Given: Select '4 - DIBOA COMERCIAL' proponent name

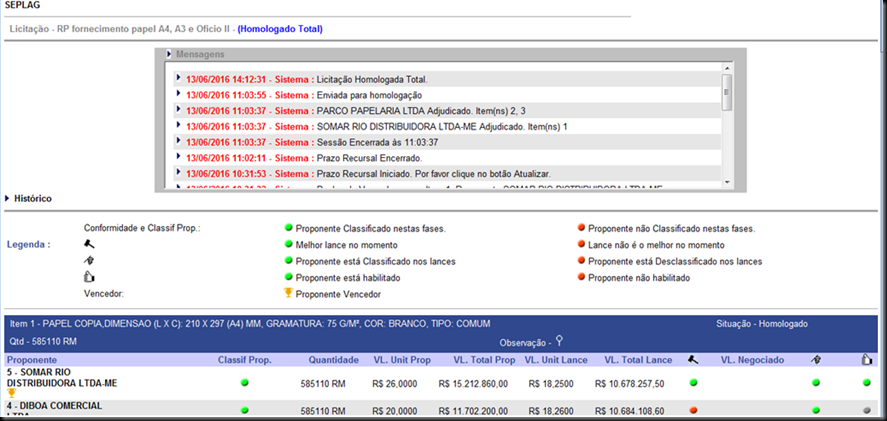Looking at the screenshot, I should pos(54,406).
